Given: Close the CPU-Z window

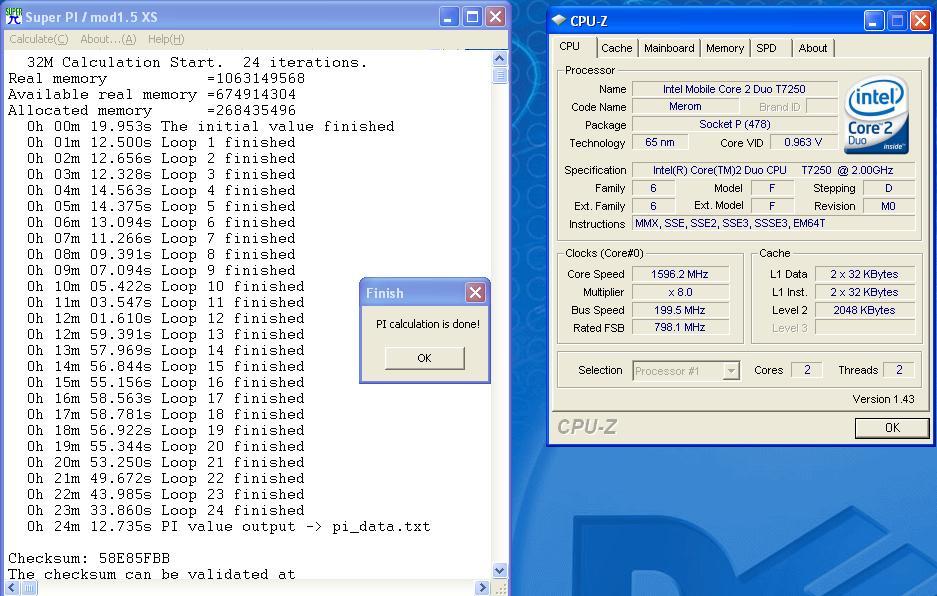Looking at the screenshot, I should tap(920, 21).
